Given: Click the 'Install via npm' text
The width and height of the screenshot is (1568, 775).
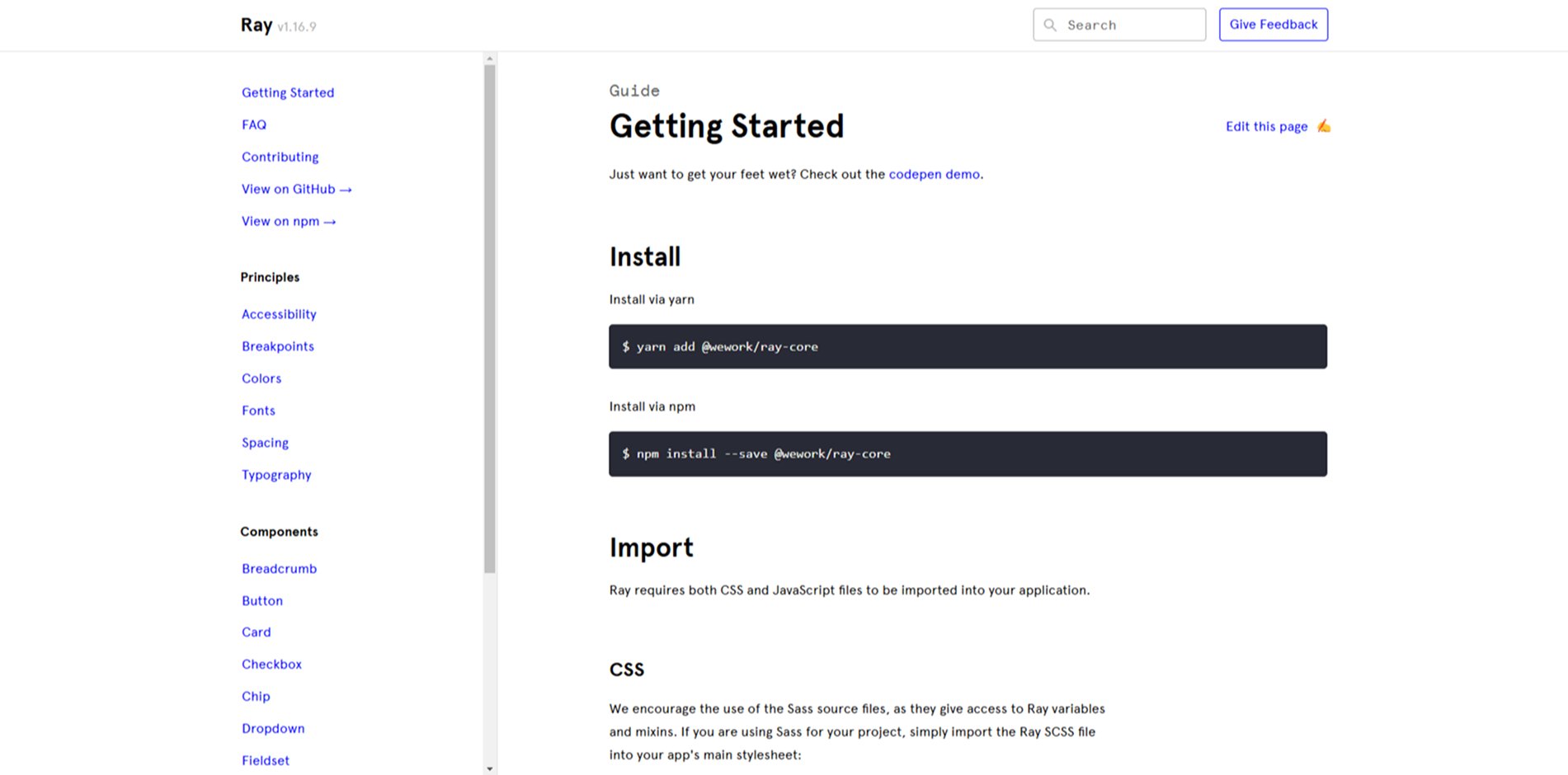Looking at the screenshot, I should pyautogui.click(x=652, y=406).
